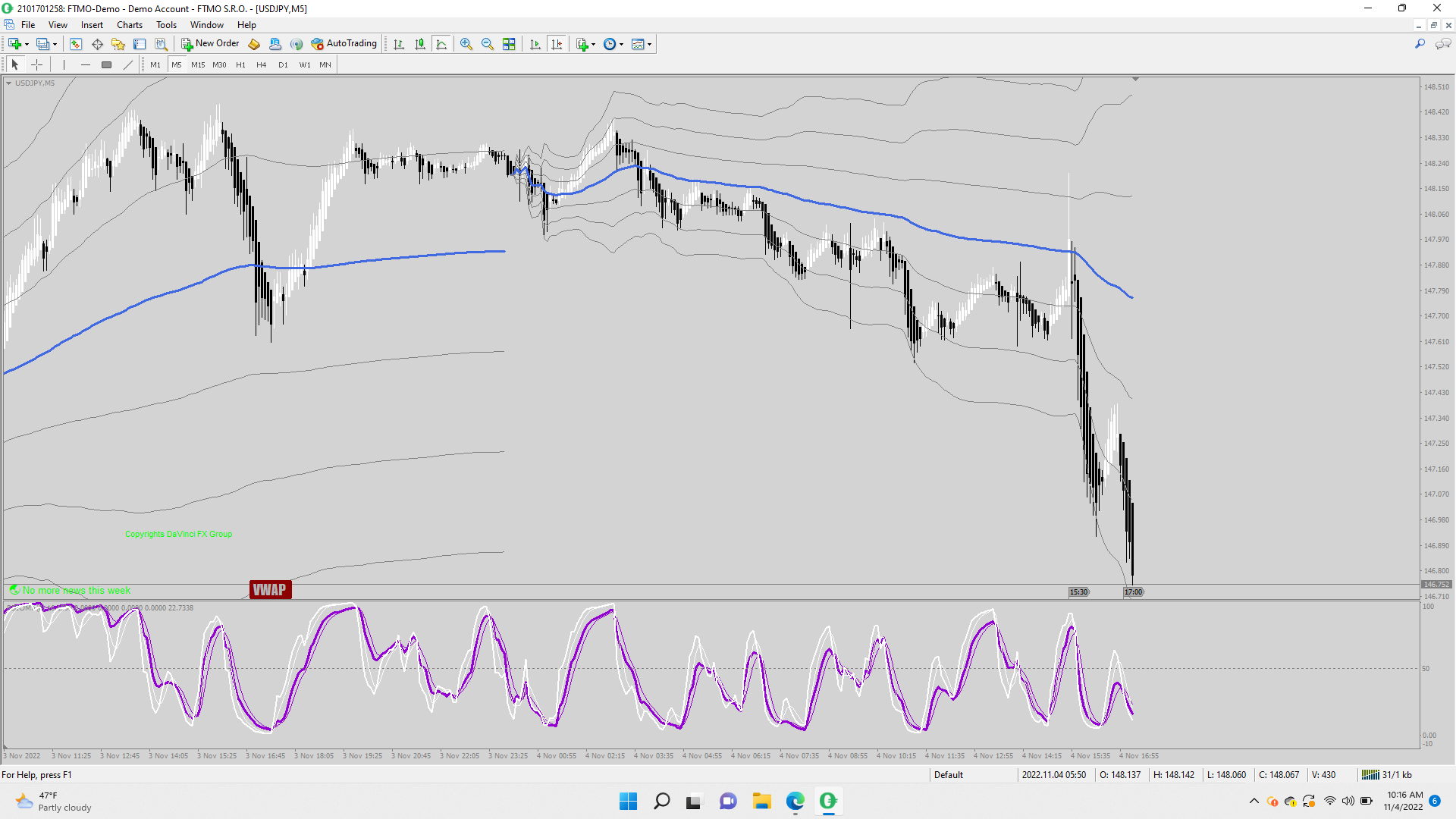Expand the periodicity clock dropdown arrow
The width and height of the screenshot is (1456, 819).
tap(622, 44)
